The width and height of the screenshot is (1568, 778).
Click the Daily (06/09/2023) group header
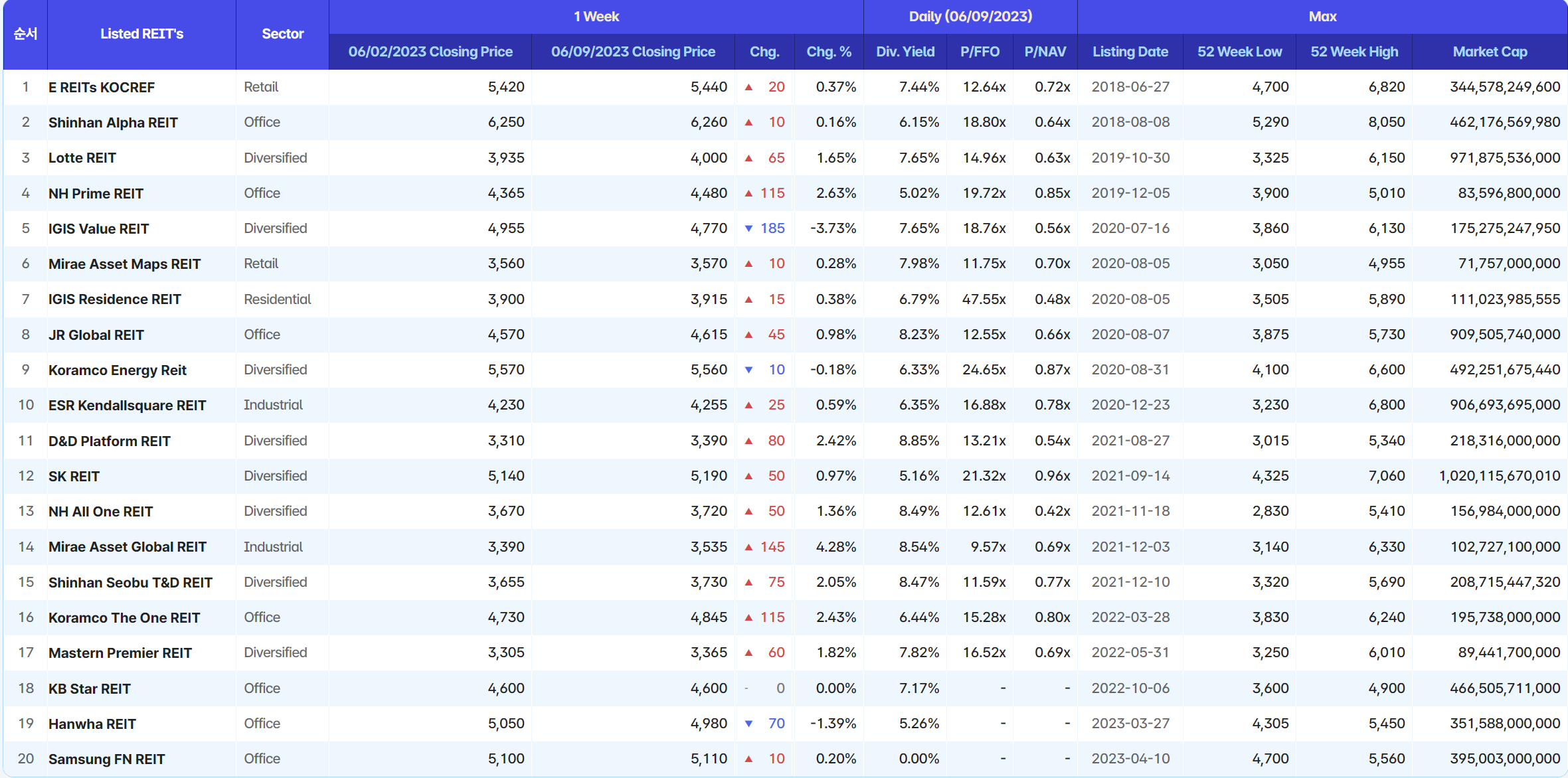click(970, 17)
